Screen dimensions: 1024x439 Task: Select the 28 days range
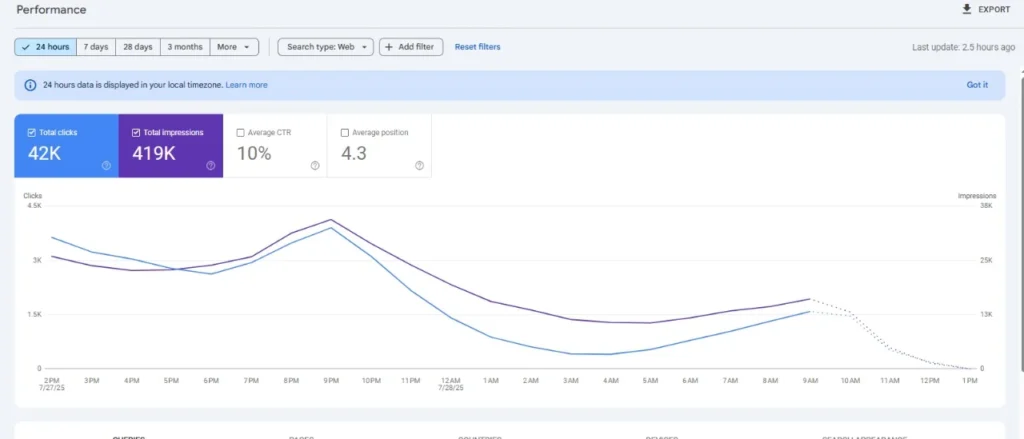[x=137, y=47]
